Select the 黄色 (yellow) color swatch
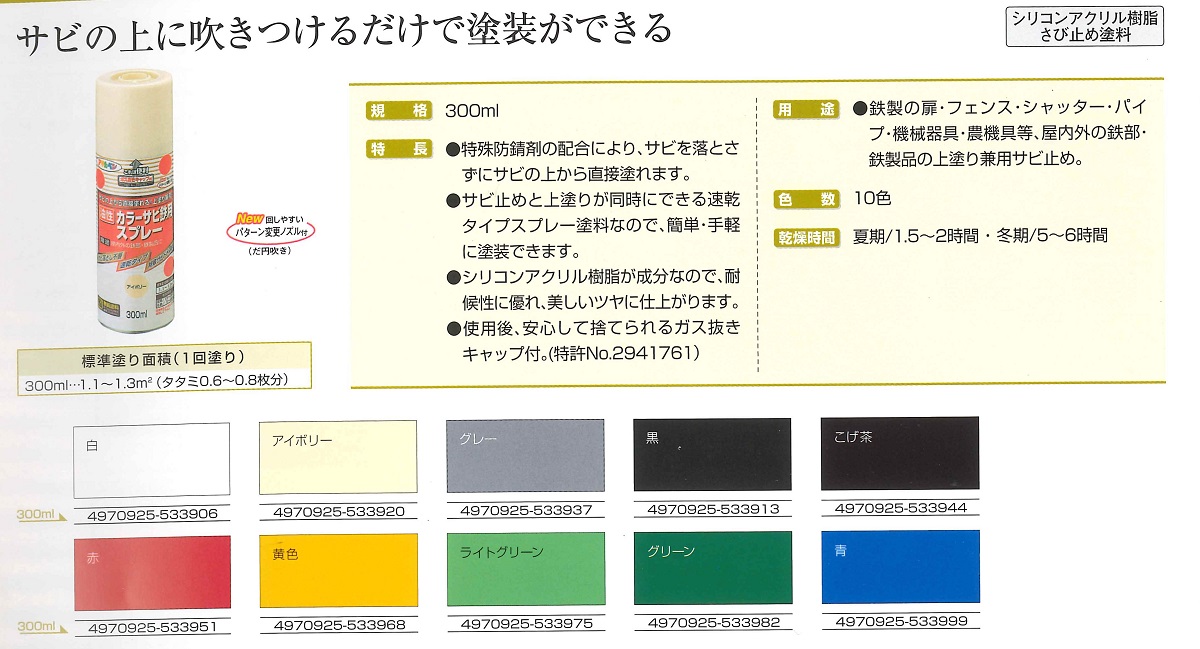 point(338,570)
